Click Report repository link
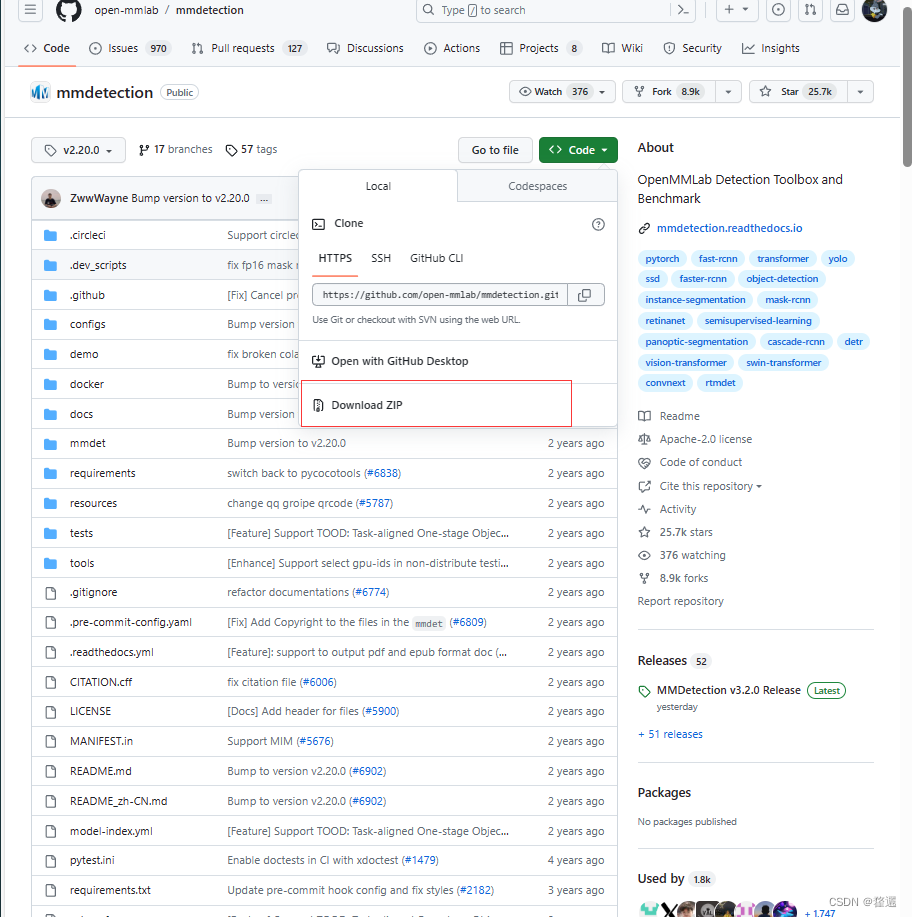Image resolution: width=912 pixels, height=917 pixels. pyautogui.click(x=680, y=601)
